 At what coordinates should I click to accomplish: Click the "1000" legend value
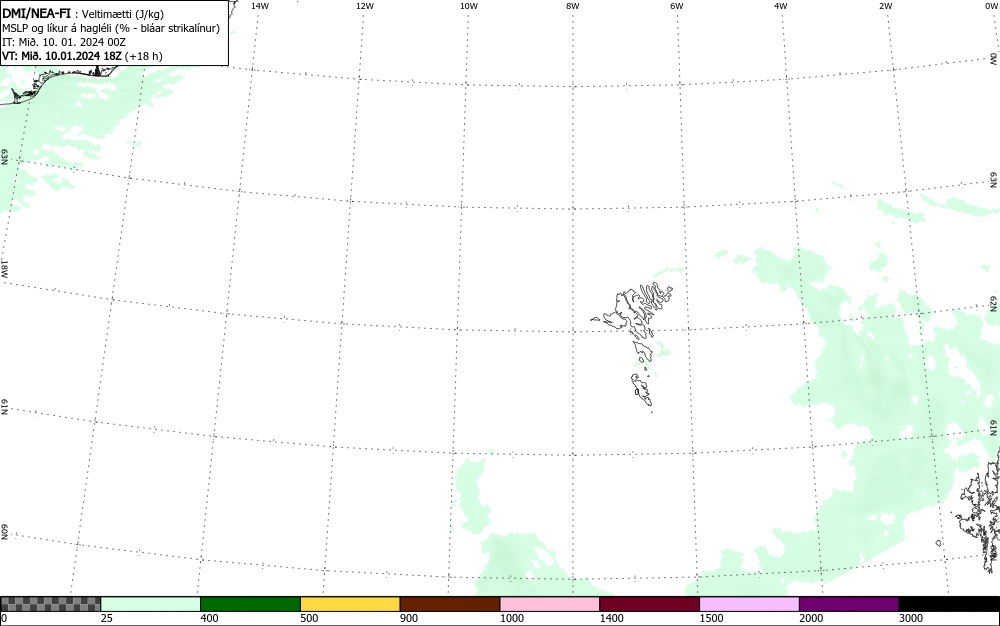(511, 618)
